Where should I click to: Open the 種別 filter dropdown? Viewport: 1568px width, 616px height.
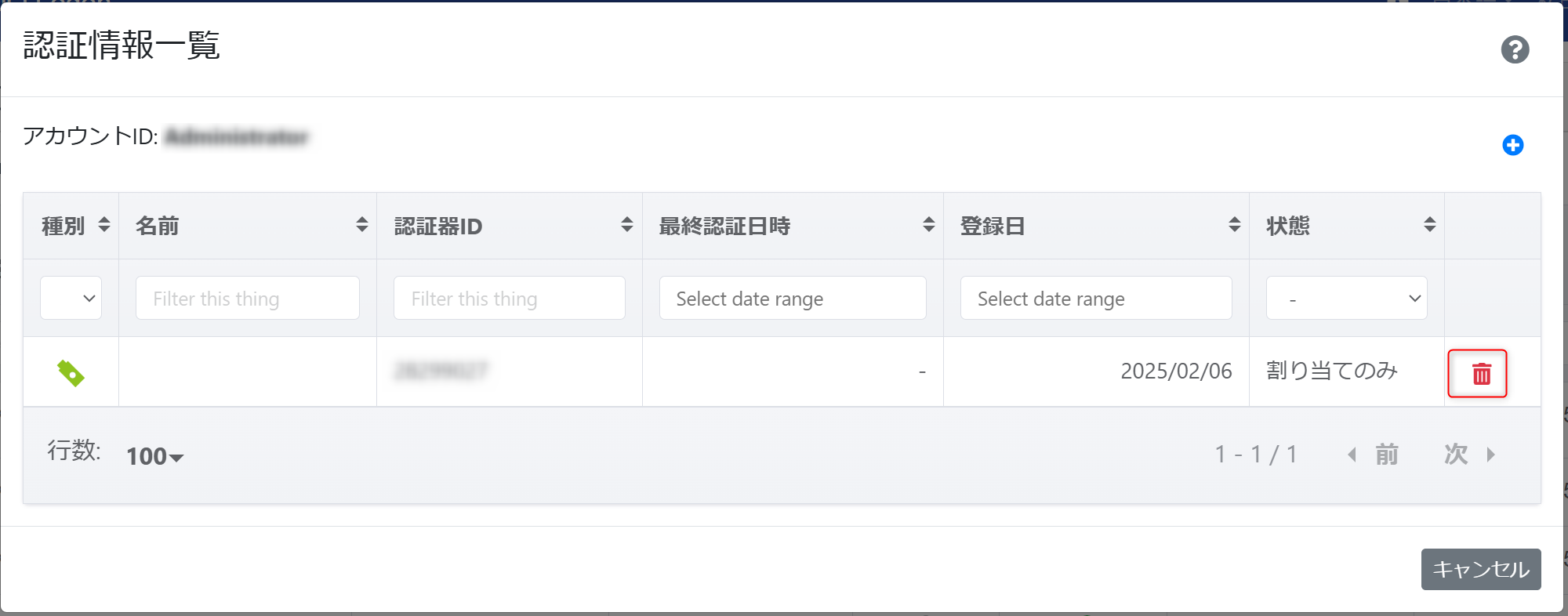click(x=71, y=299)
